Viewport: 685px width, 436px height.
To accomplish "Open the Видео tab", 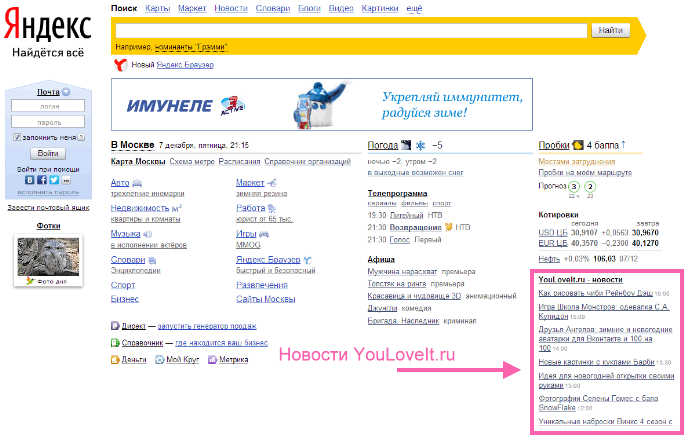I will pyautogui.click(x=341, y=8).
